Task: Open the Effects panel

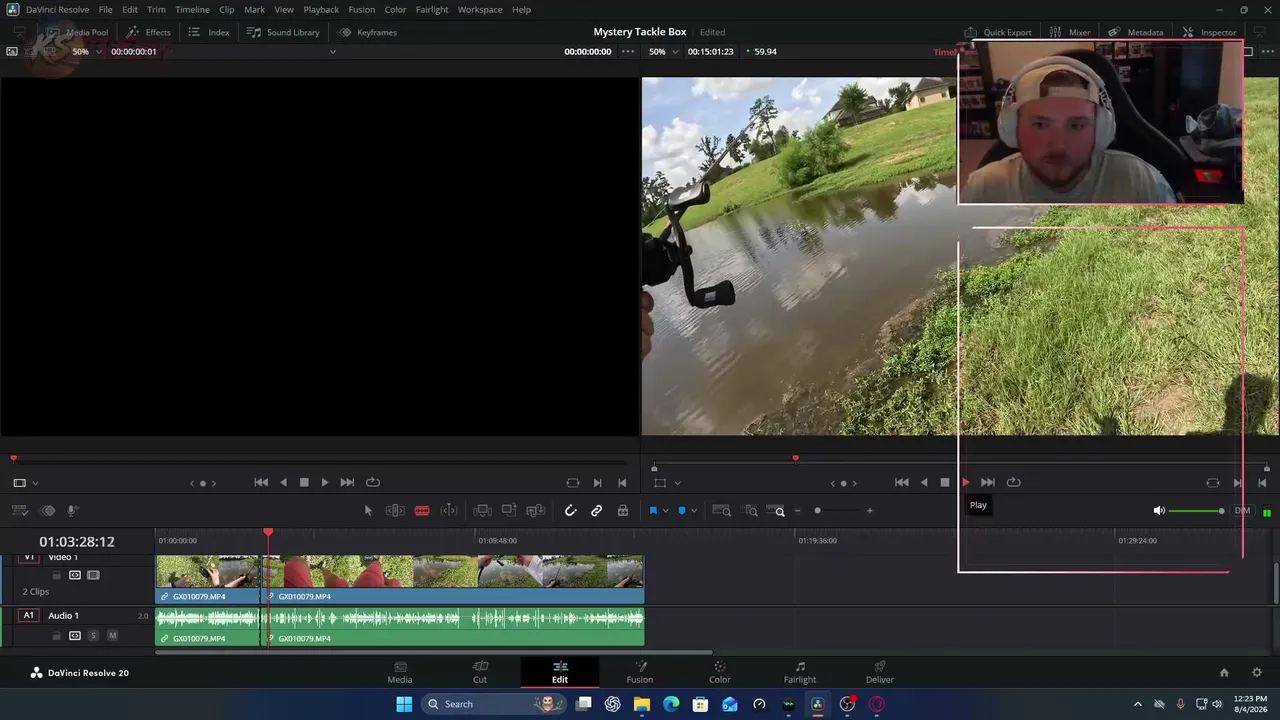Action: pos(149,32)
